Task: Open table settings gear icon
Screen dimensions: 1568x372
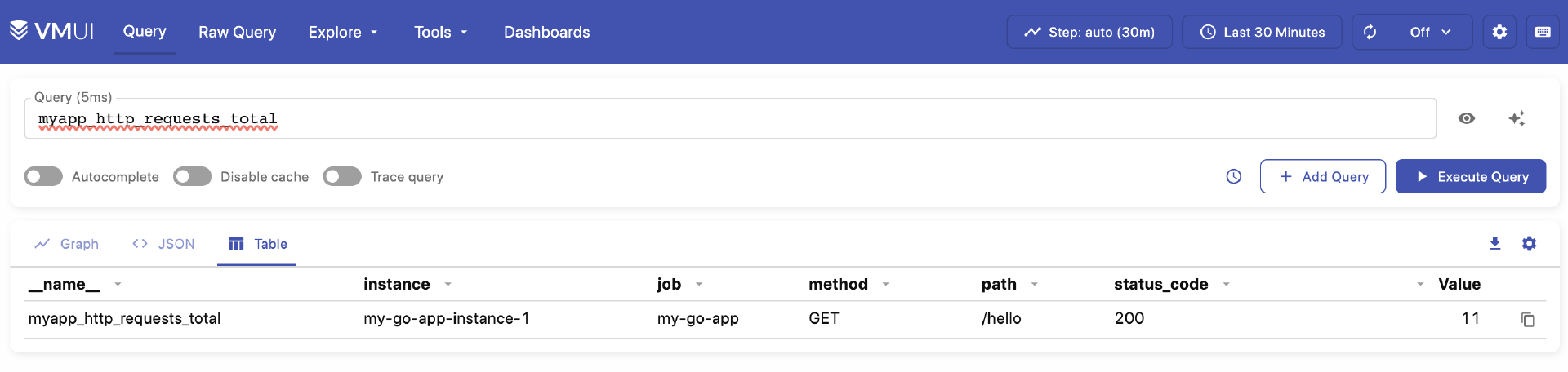Action: (1529, 243)
